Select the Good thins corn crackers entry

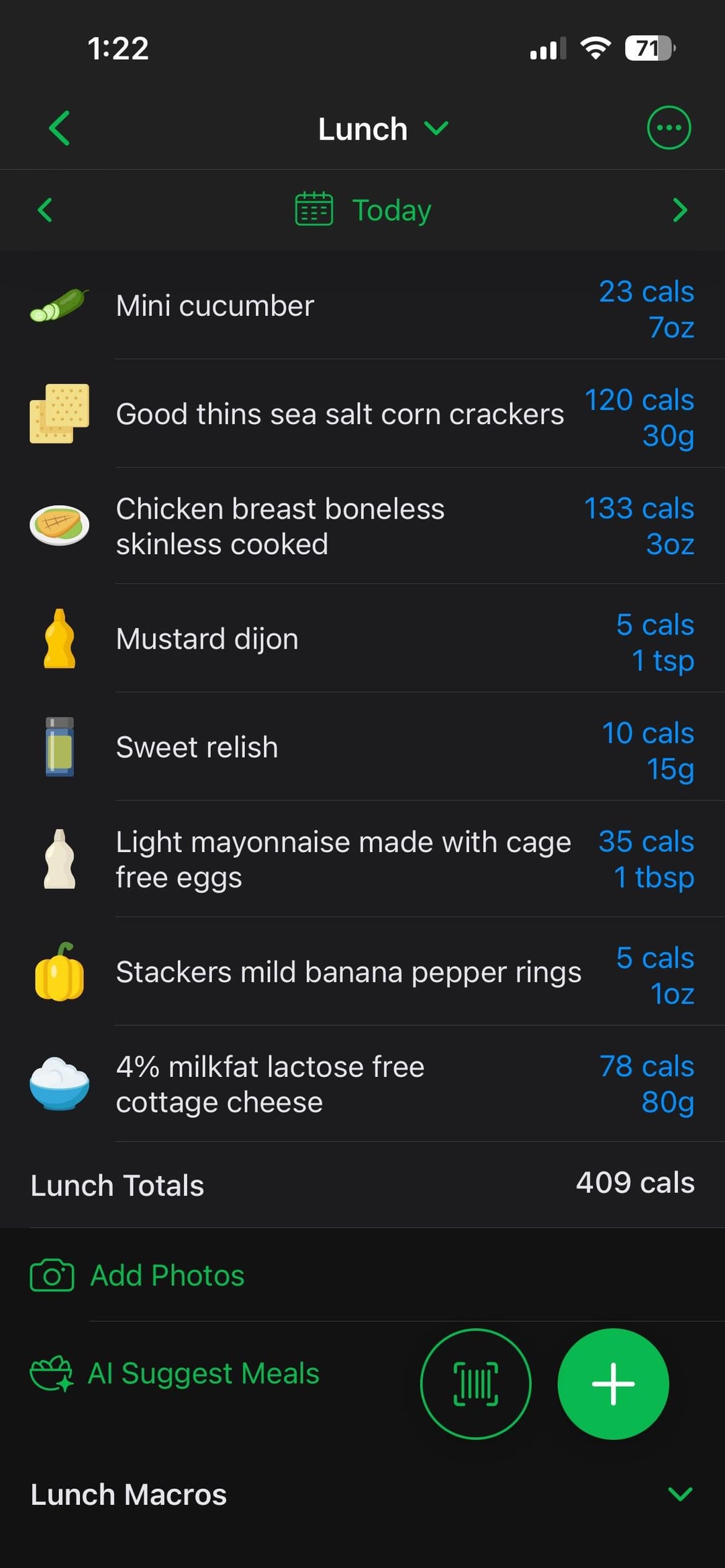(340, 414)
